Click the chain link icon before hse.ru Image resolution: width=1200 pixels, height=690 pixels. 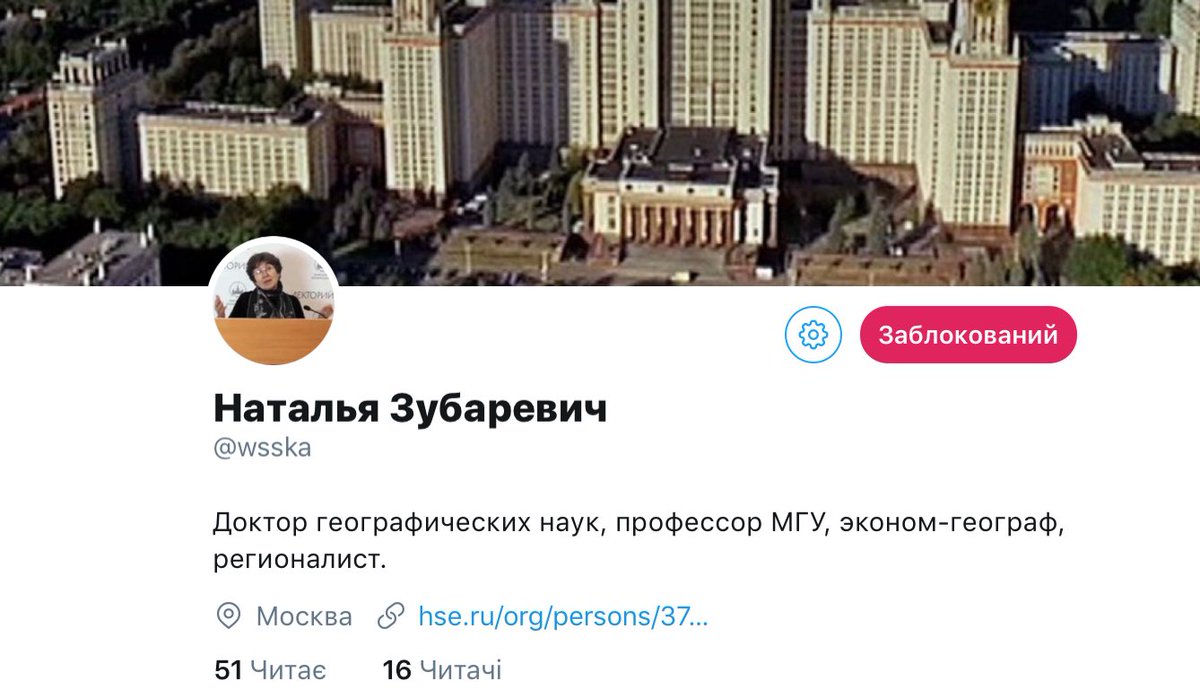pyautogui.click(x=391, y=616)
